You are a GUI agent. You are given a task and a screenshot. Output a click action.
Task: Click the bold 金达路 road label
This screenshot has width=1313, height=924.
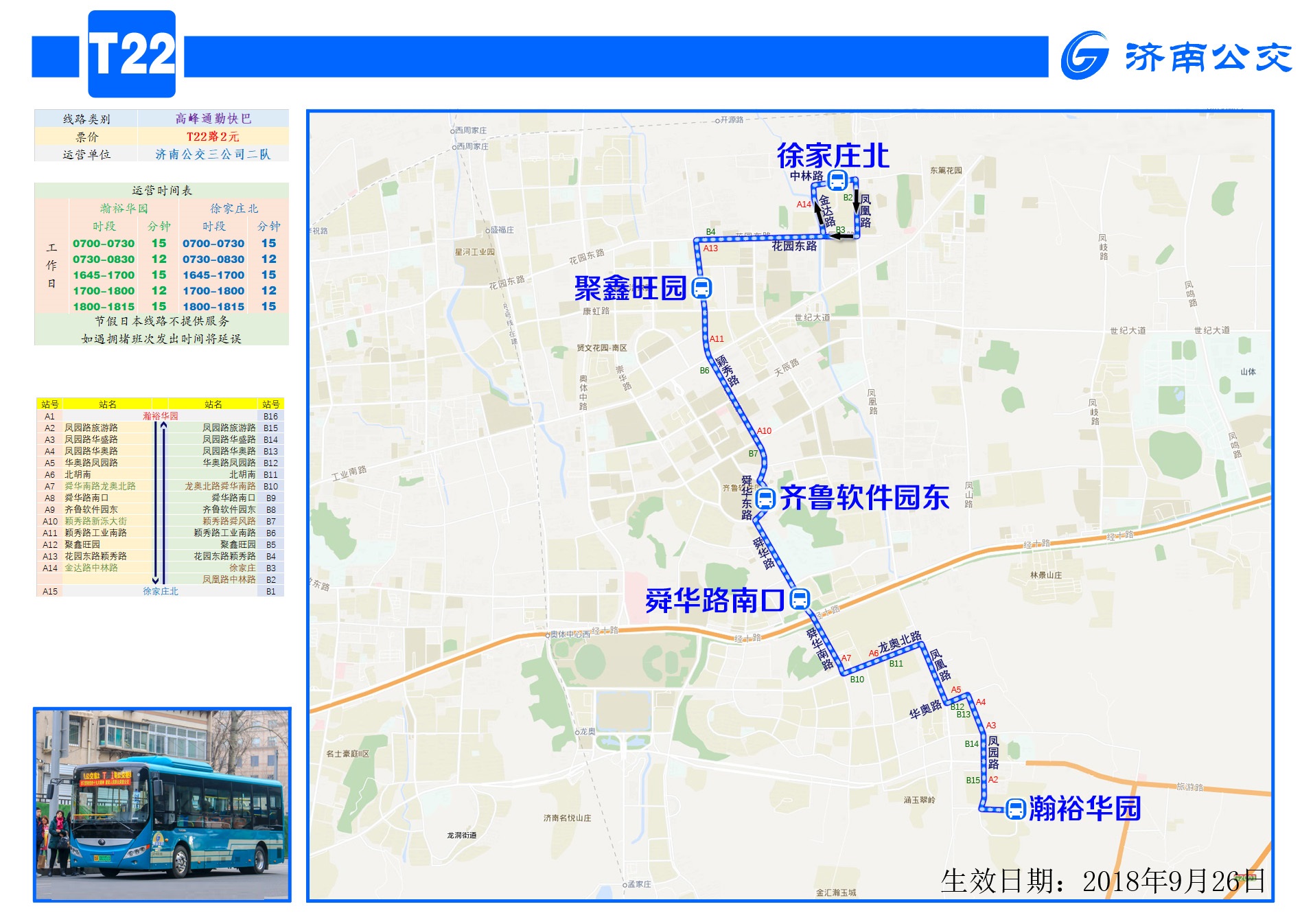pyautogui.click(x=828, y=211)
